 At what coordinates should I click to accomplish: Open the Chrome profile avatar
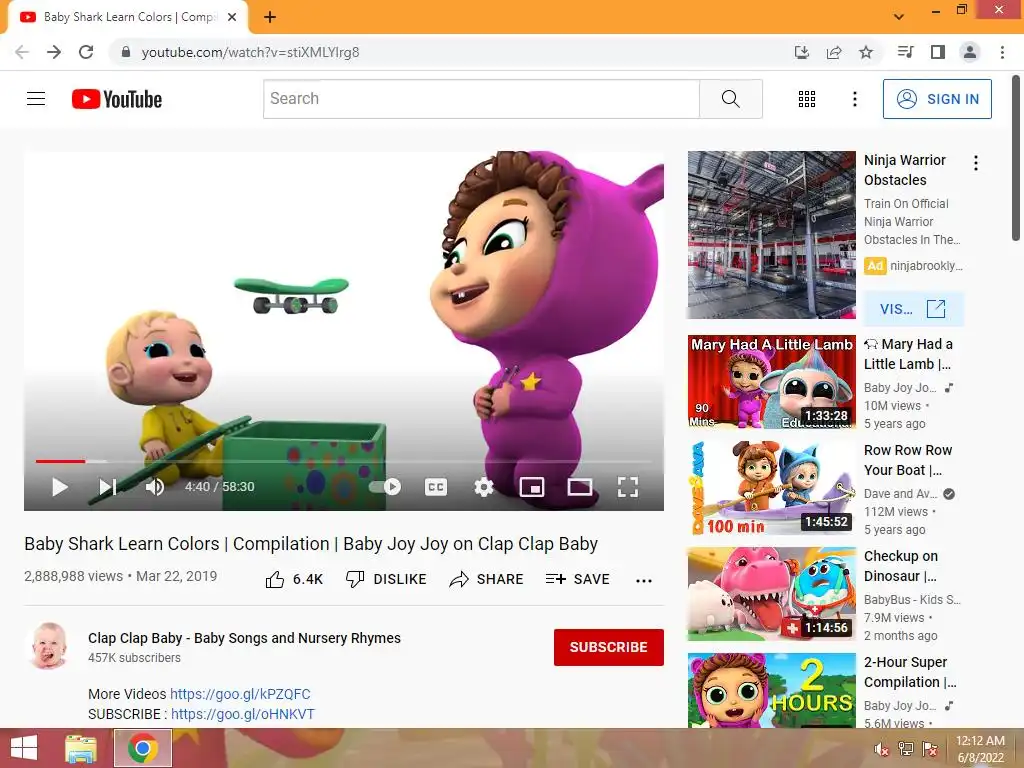point(970,52)
